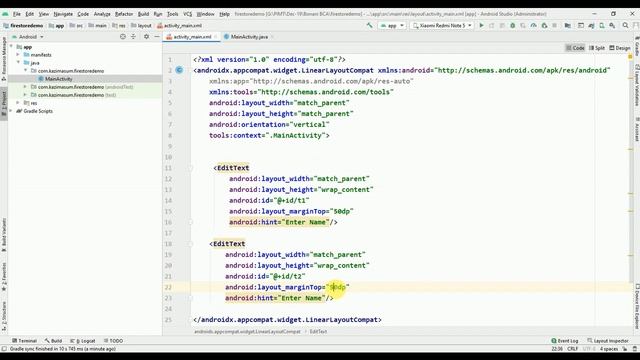640x360 pixels.
Task: Open the SDK Manager icon
Action: [612, 25]
